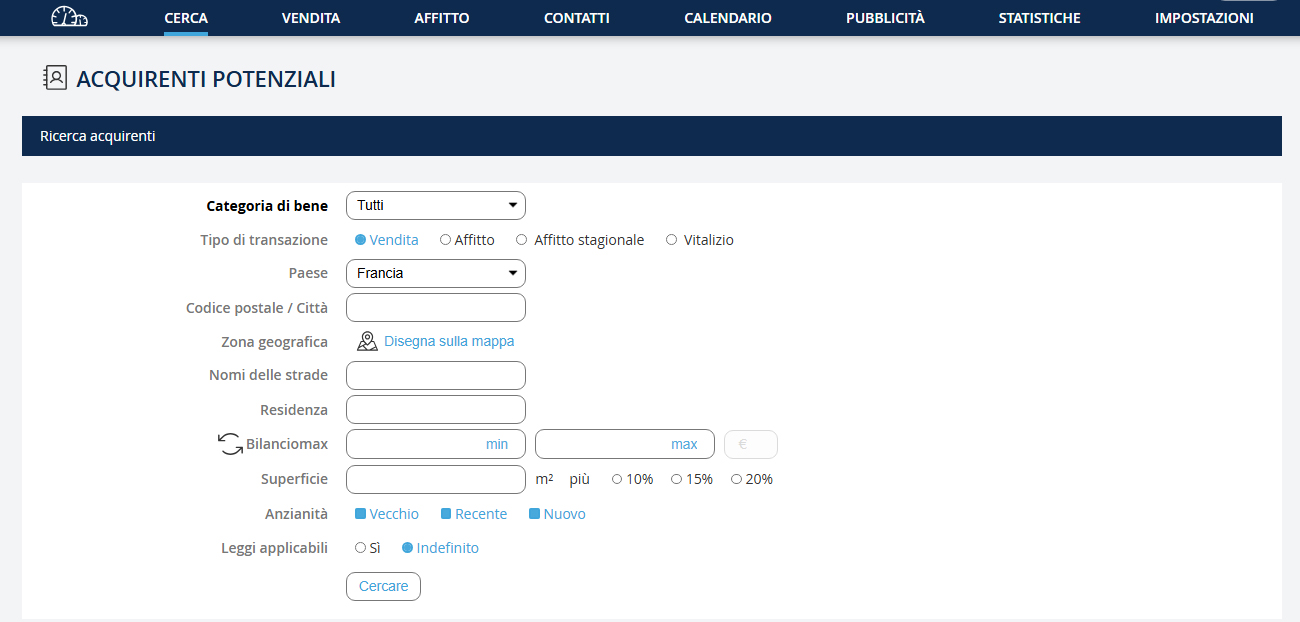The image size is (1300, 622).
Task: Go to the STATISTICHE menu
Action: 1039,18
